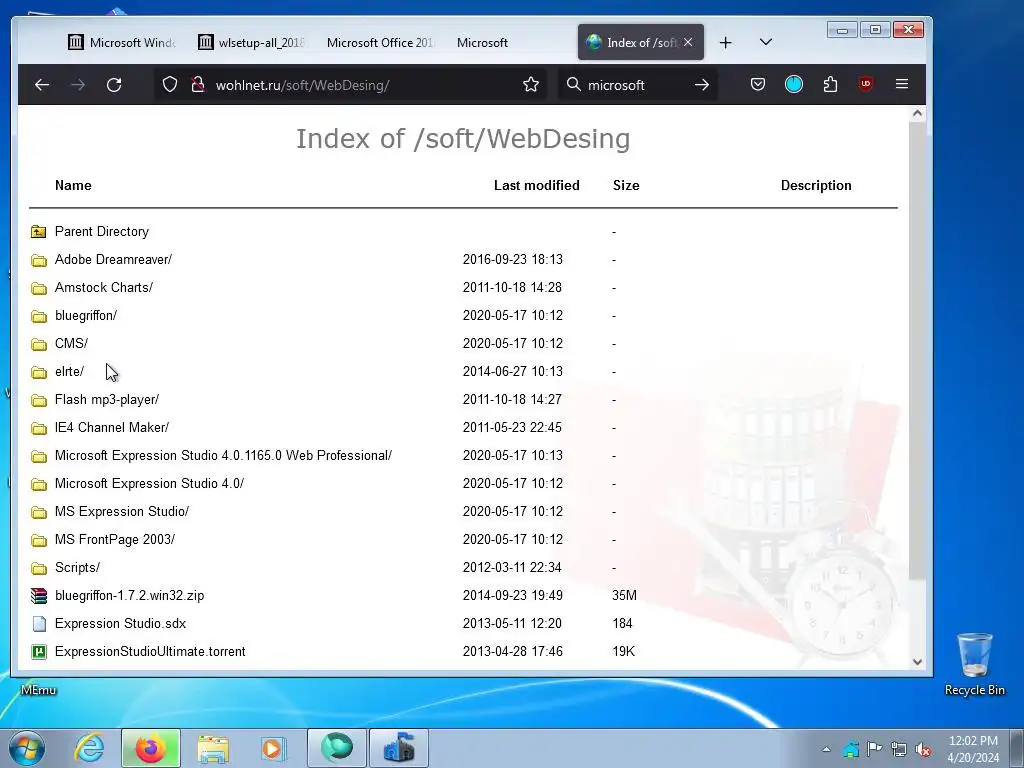Click the taskbar clock showing 12:02 PM
This screenshot has height=768, width=1024.
[x=973, y=749]
